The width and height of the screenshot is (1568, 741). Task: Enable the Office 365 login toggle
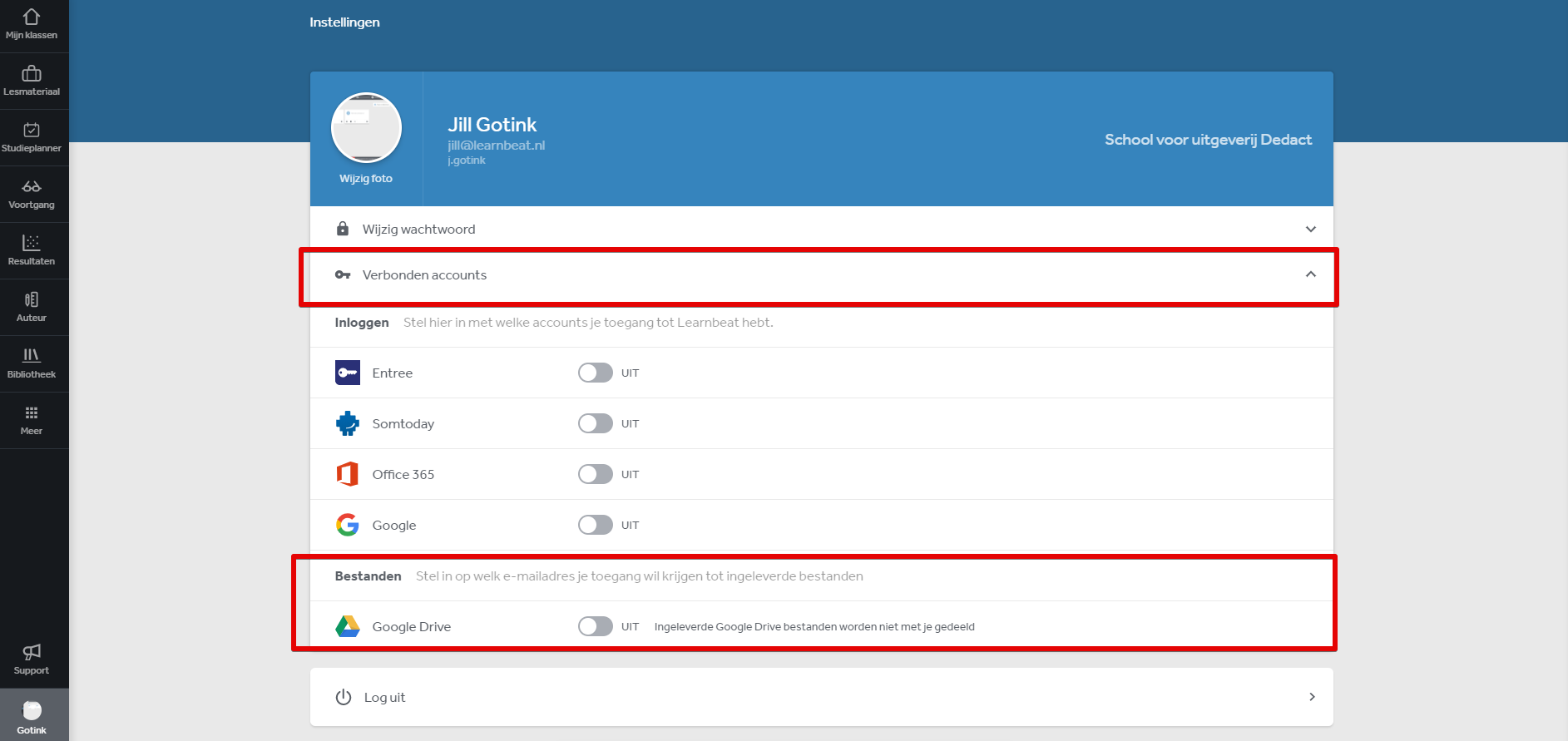click(596, 474)
